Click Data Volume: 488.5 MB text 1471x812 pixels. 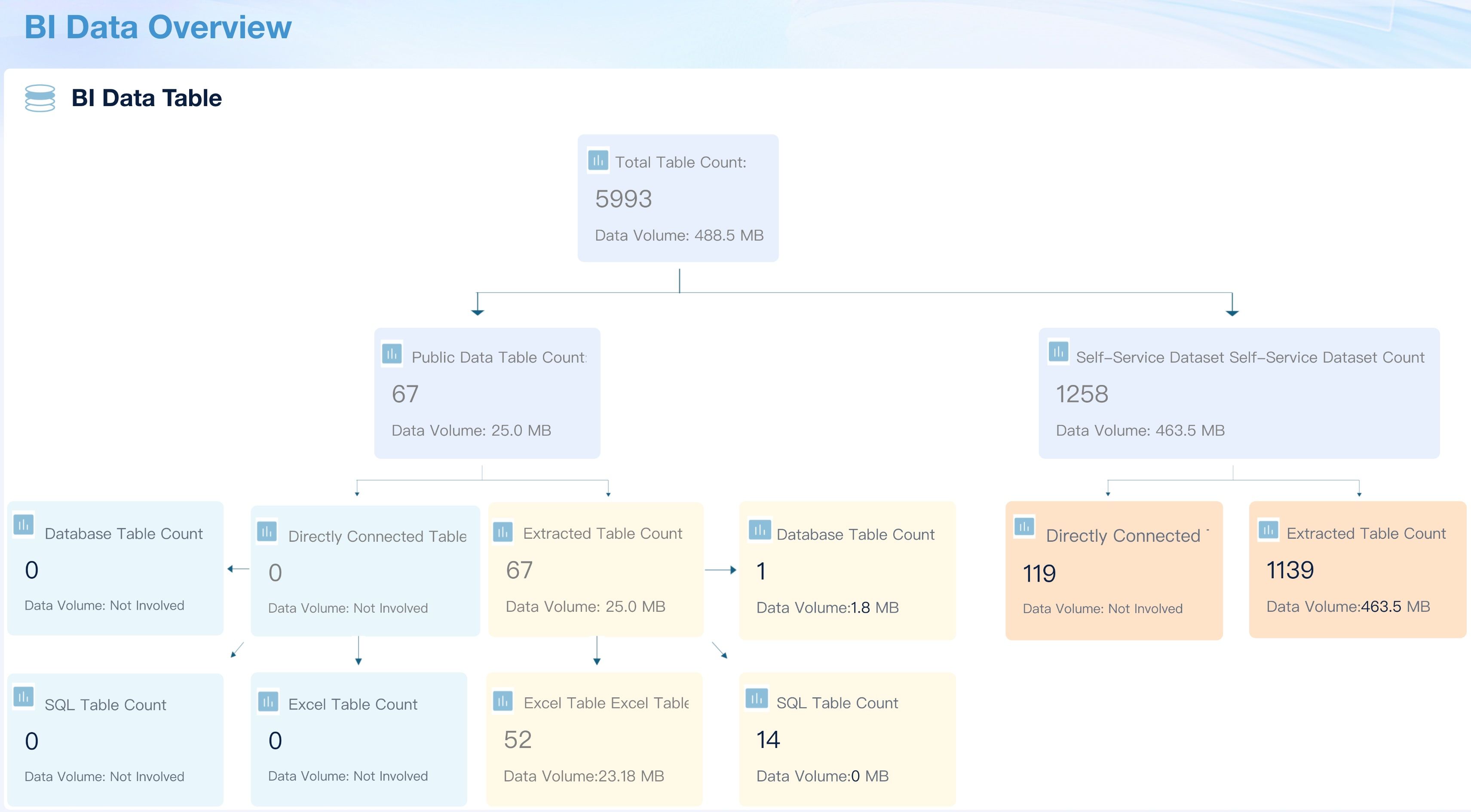[x=679, y=235]
